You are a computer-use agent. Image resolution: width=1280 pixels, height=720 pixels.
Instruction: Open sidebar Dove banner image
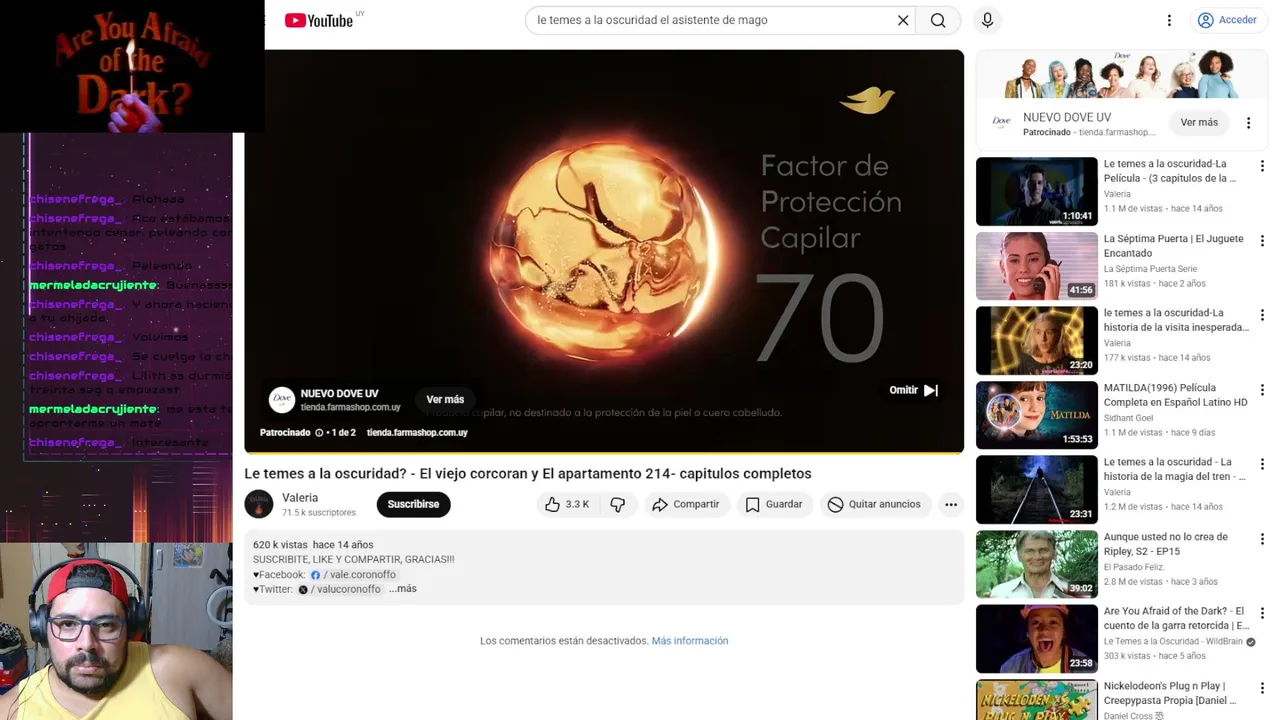click(1122, 75)
